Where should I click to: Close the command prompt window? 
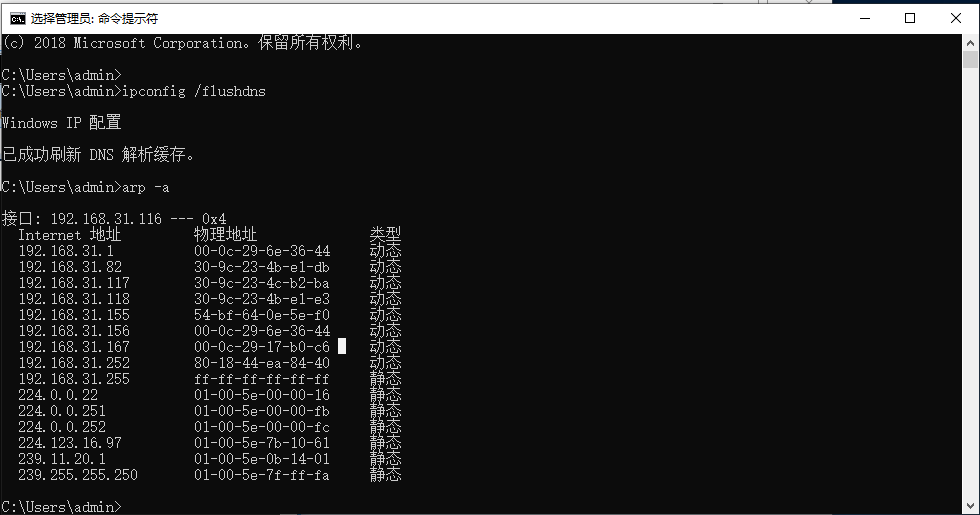click(956, 18)
